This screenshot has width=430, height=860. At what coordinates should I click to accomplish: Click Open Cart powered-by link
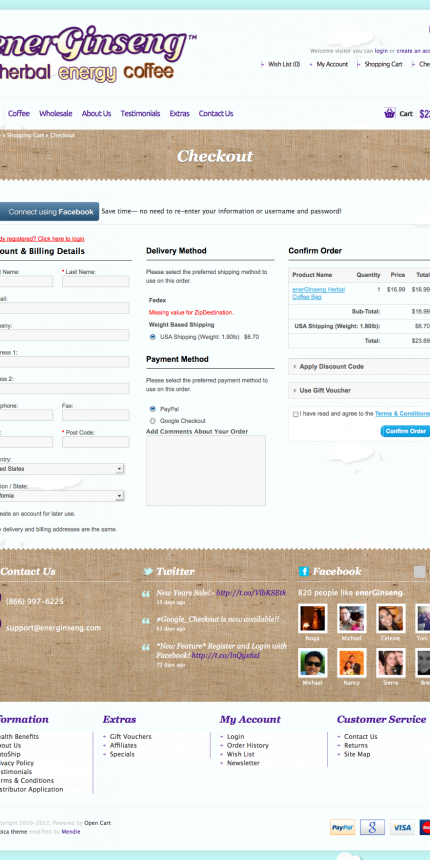click(97, 823)
